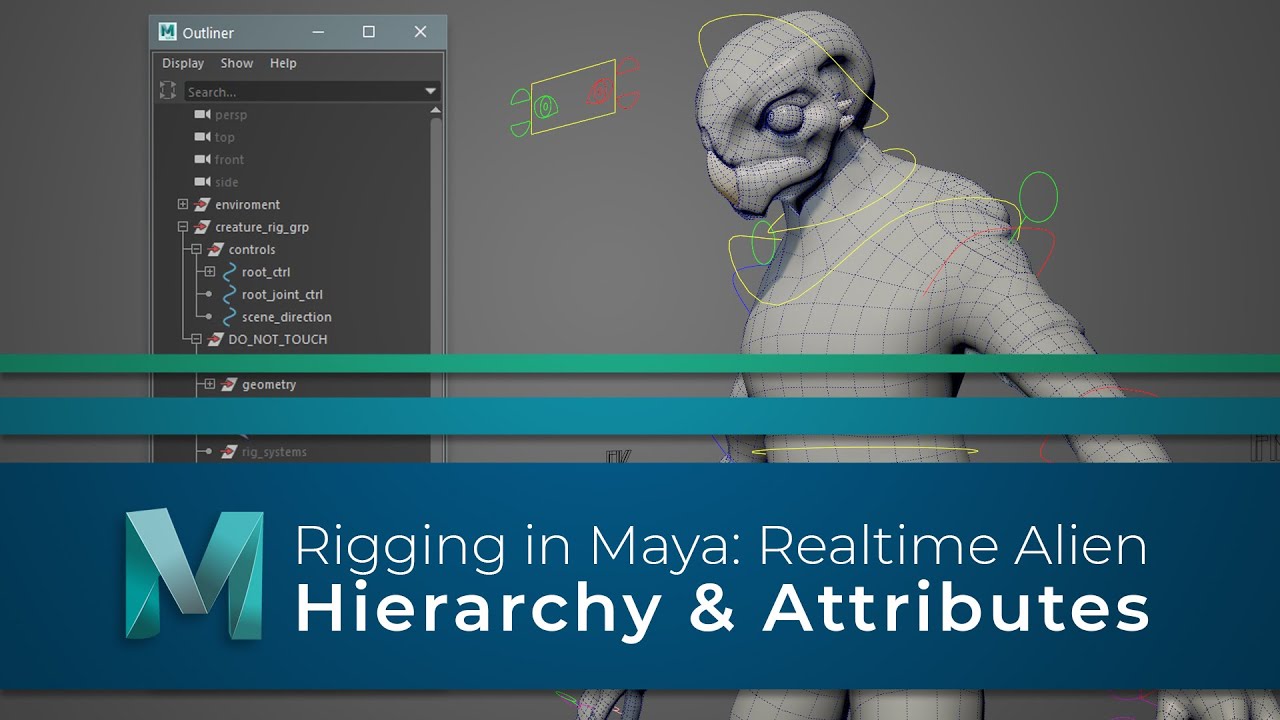Click the rig_systems group node icon
Viewport: 1280px width, 720px height.
point(229,452)
